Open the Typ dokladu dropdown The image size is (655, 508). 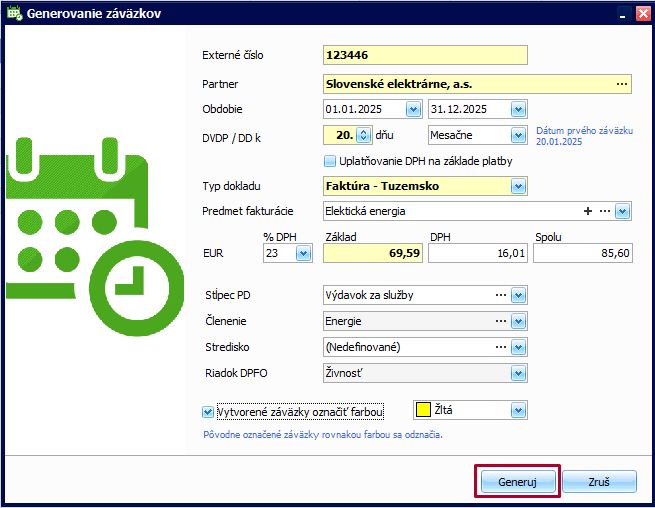tap(518, 186)
